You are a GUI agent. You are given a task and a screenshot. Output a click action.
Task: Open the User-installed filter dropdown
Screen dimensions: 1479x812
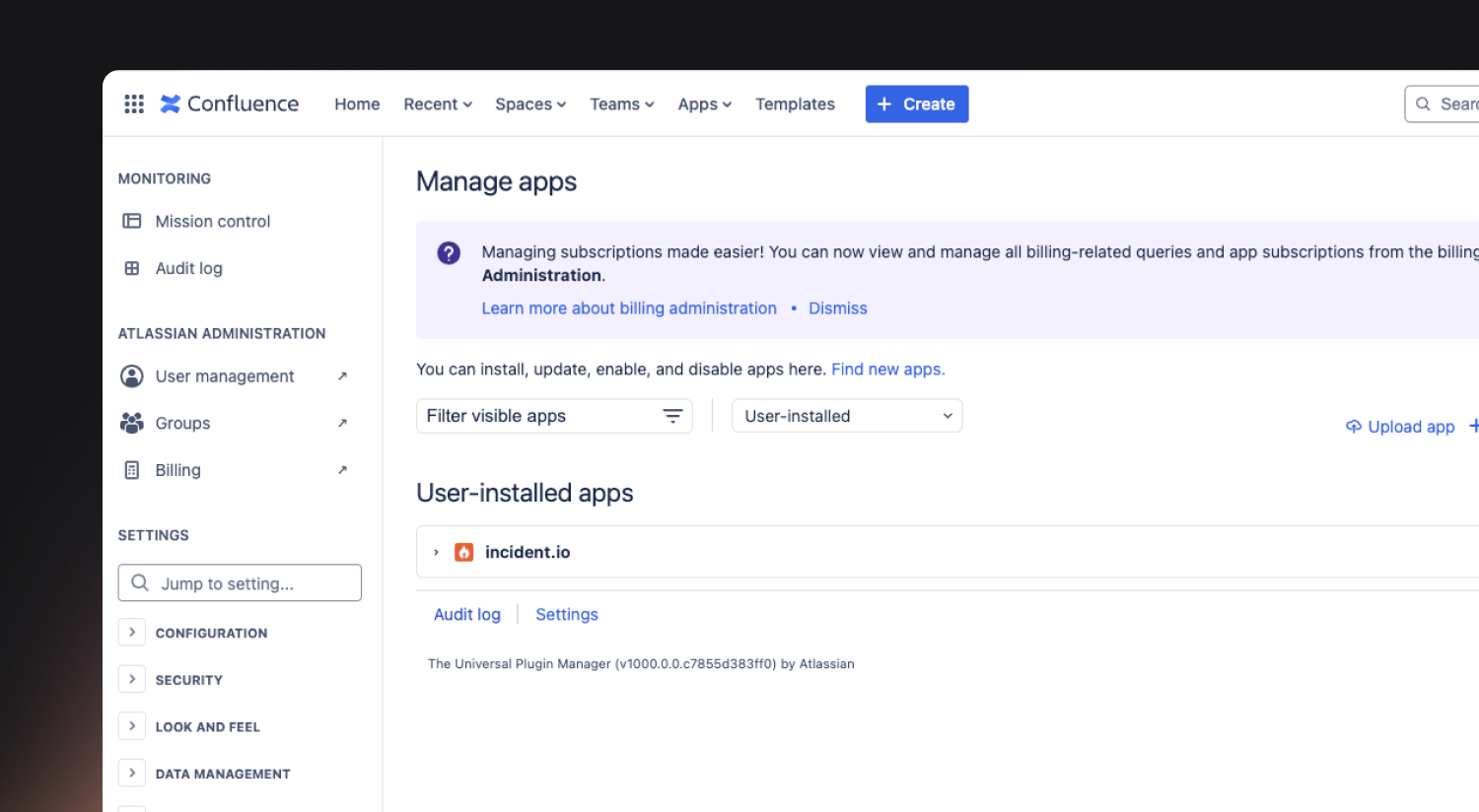pos(847,416)
